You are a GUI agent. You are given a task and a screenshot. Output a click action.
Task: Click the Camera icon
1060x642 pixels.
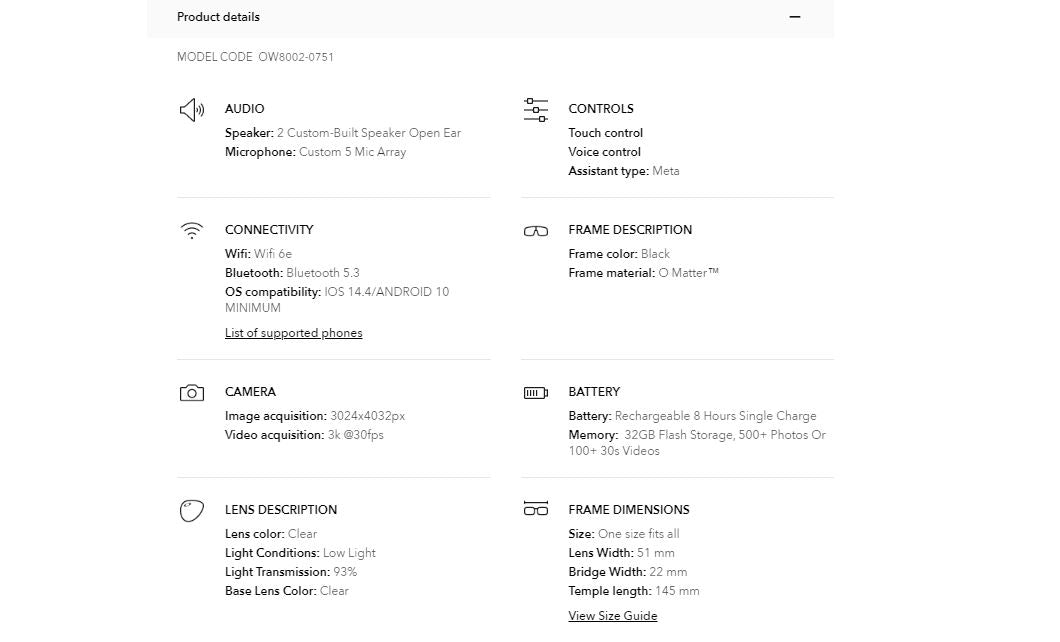pyautogui.click(x=191, y=393)
